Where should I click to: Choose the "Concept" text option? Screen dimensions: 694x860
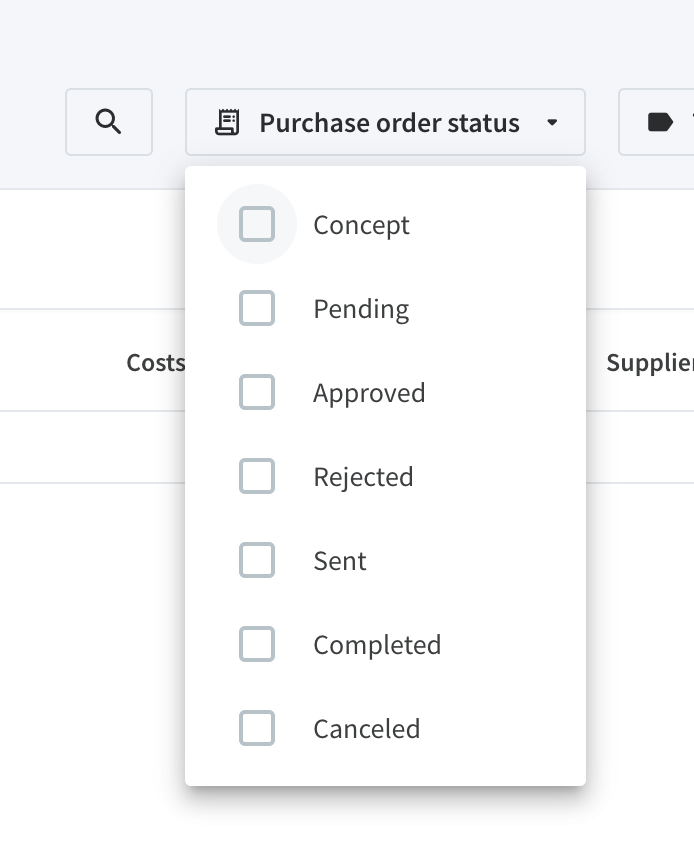(361, 225)
